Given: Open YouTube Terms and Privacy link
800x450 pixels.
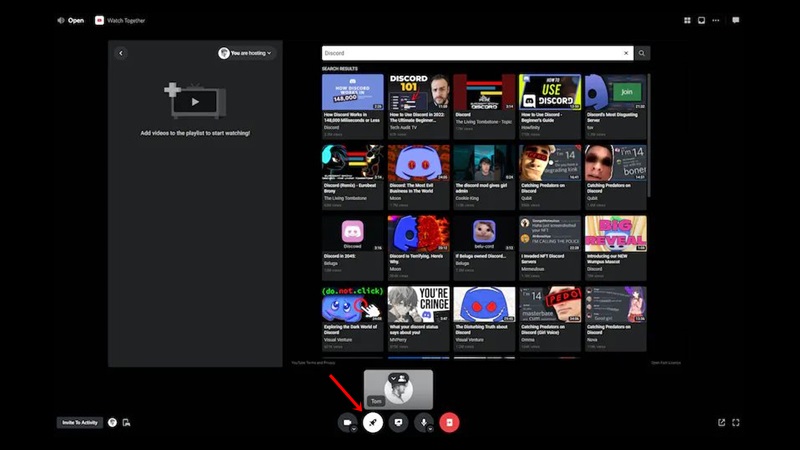Looking at the screenshot, I should coord(313,363).
